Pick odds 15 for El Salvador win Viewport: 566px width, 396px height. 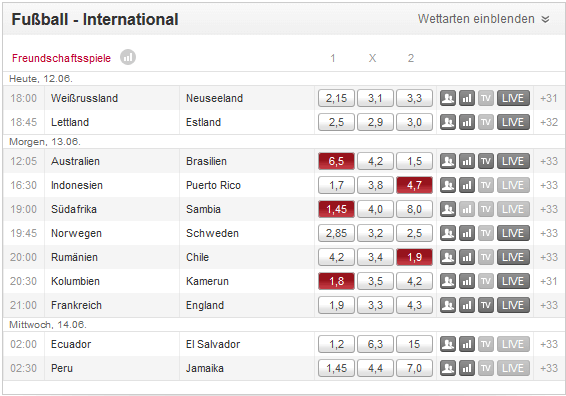click(414, 344)
